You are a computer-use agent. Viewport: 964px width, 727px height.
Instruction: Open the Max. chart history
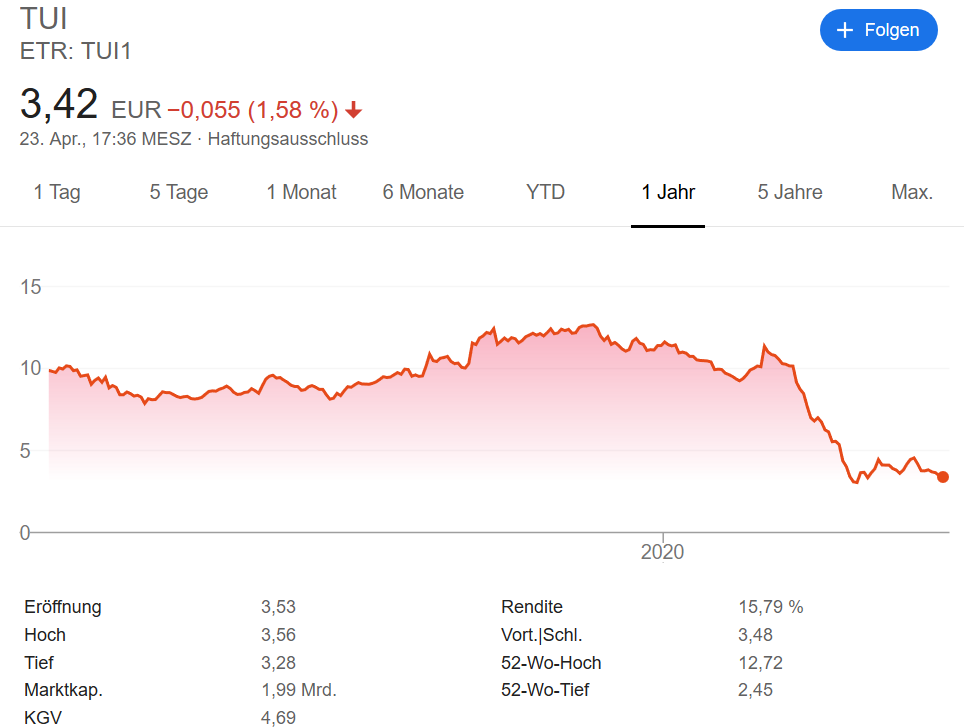911,192
